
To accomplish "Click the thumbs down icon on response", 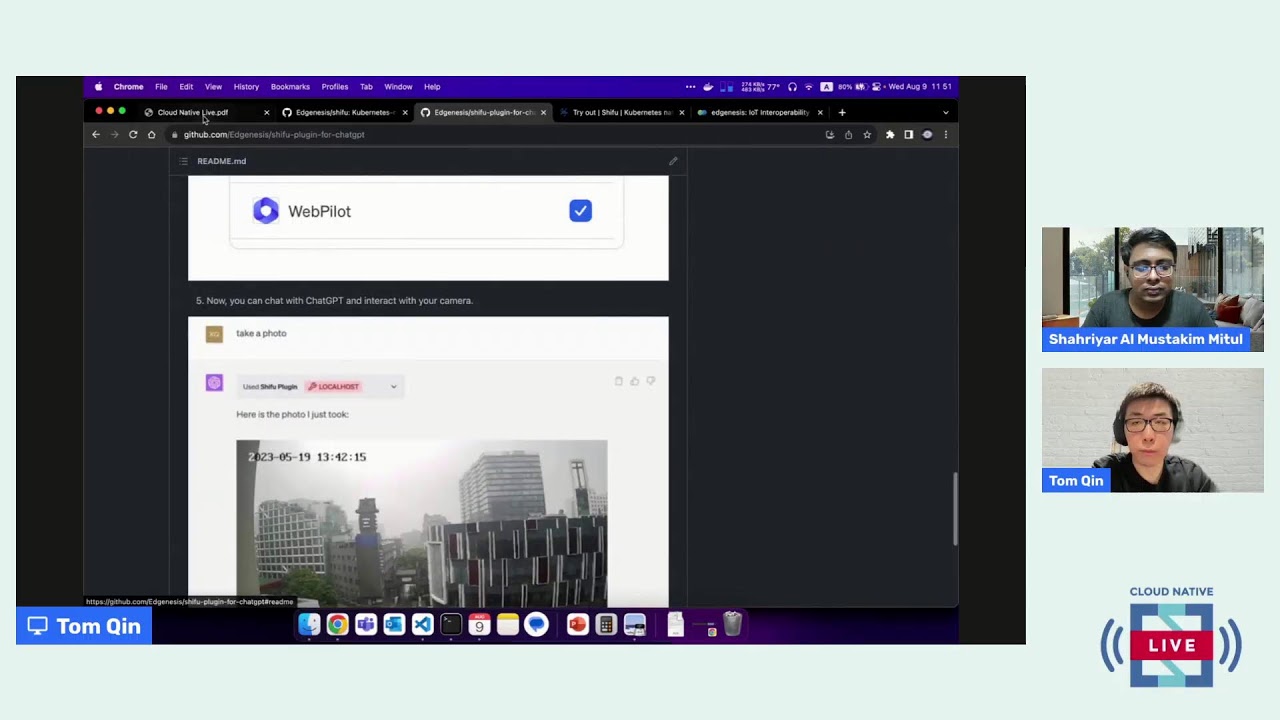I will point(650,381).
